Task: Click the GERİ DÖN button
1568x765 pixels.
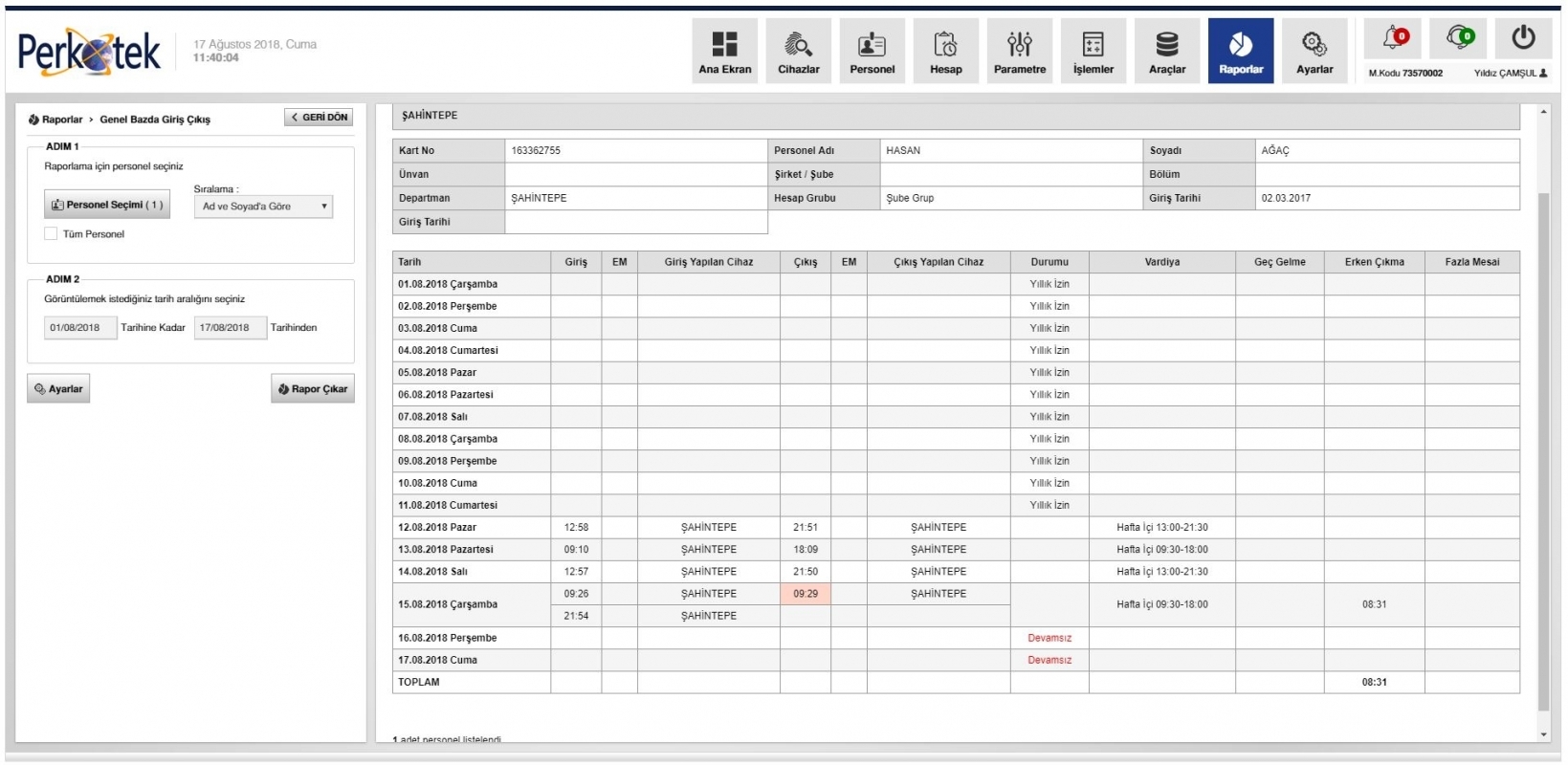Action: 319,117
